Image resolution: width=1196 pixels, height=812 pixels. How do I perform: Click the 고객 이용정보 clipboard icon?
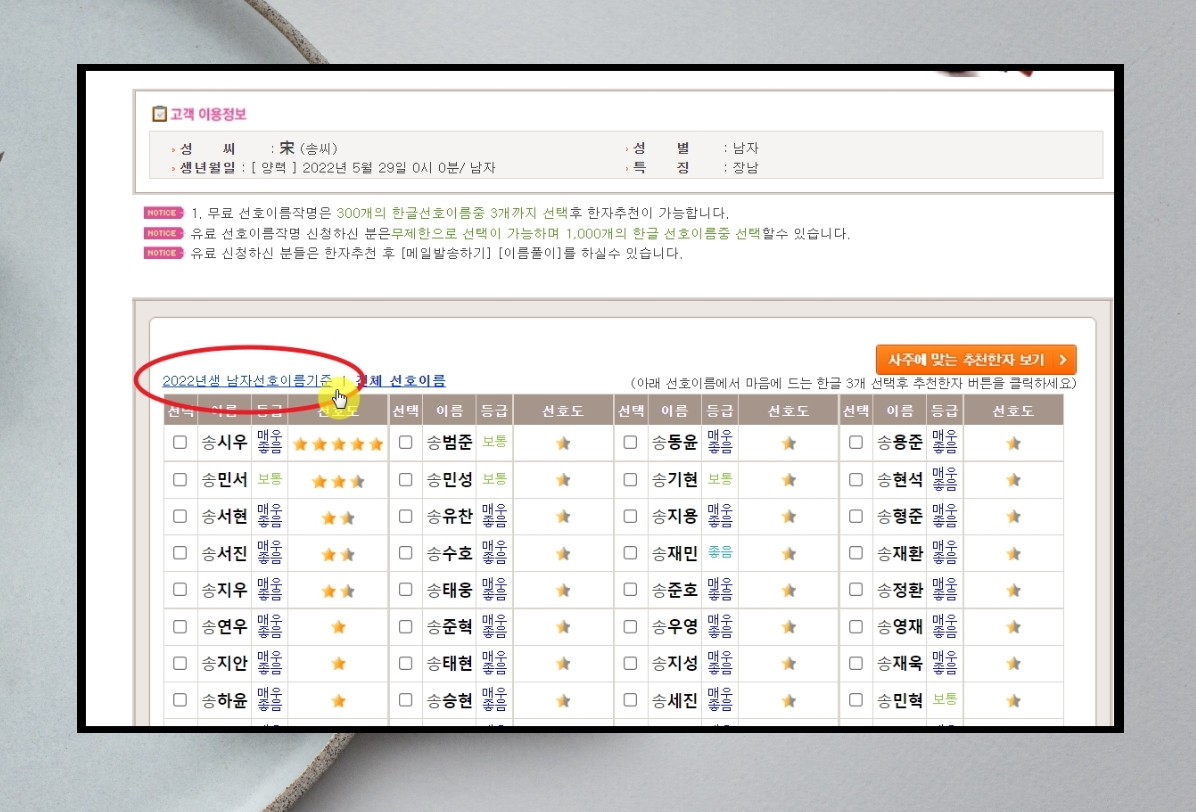tap(159, 114)
